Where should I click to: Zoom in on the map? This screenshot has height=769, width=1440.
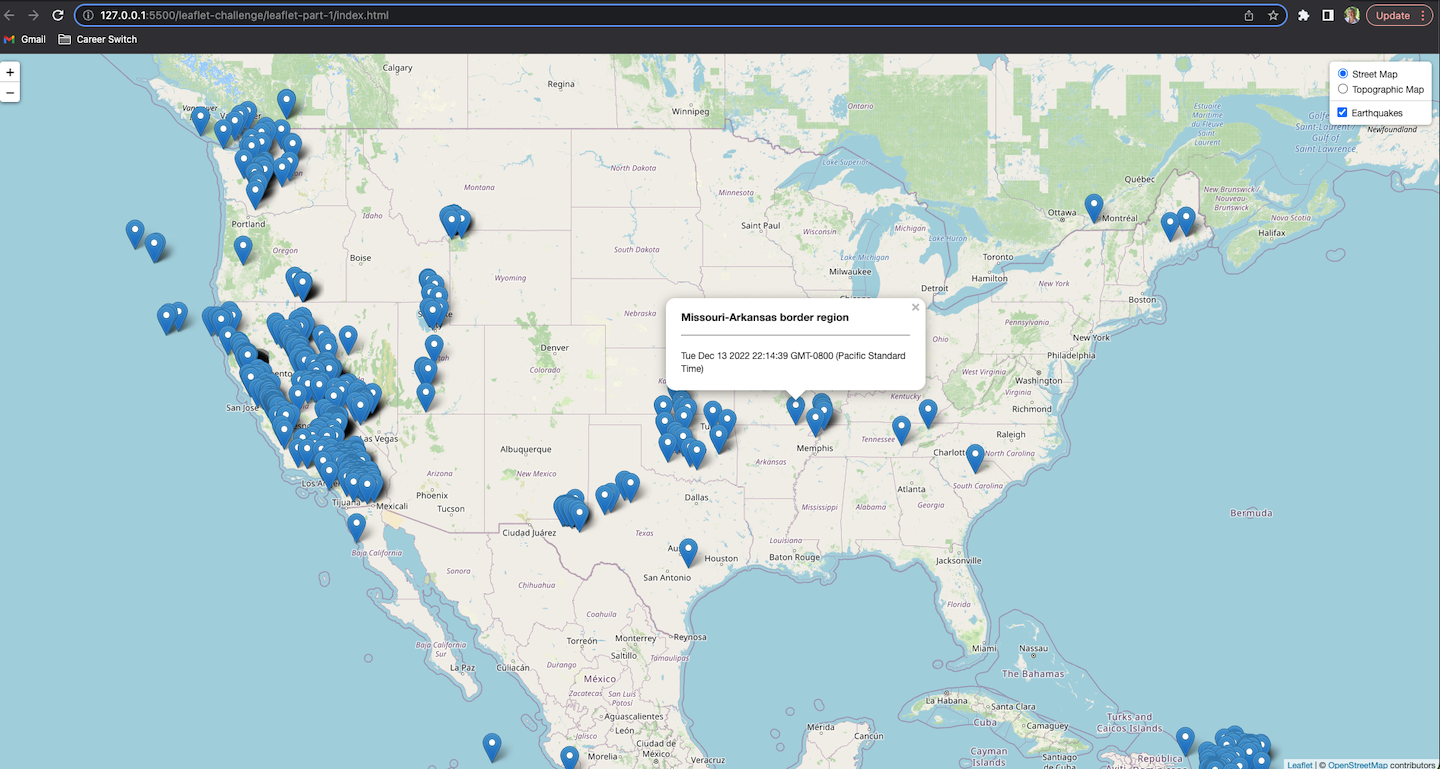[10, 72]
